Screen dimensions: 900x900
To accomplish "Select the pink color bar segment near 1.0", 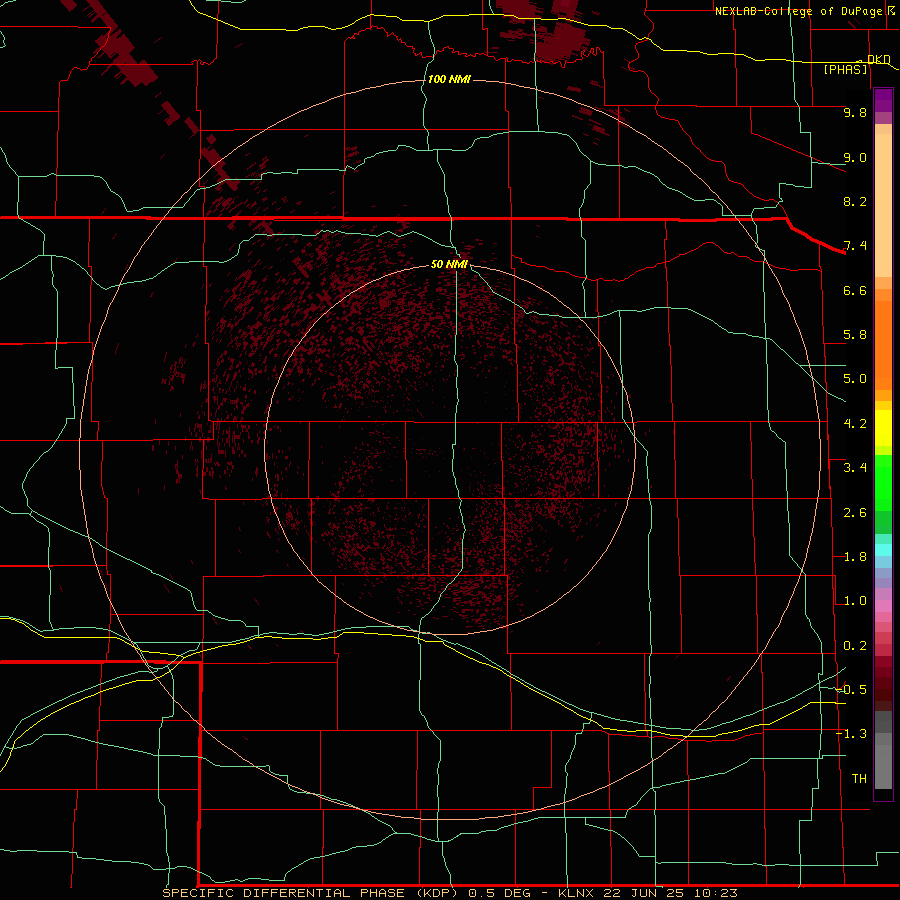I will point(883,606).
